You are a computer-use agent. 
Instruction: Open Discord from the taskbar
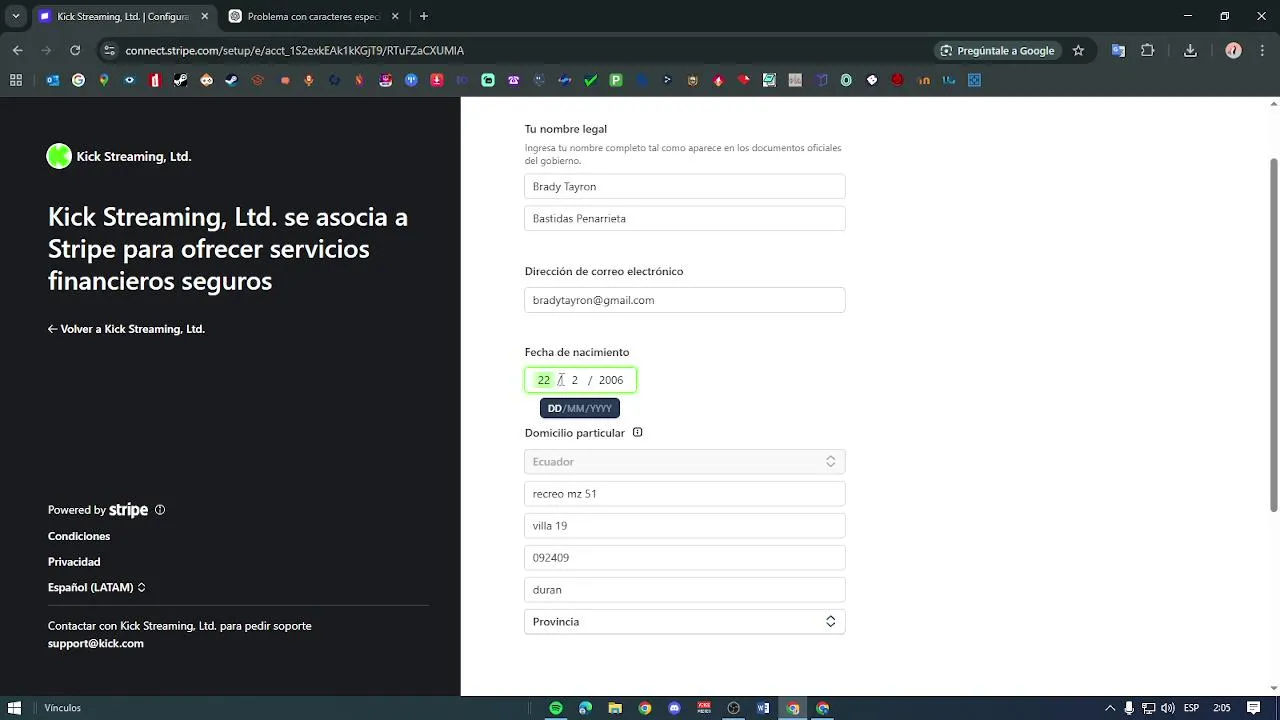pos(674,708)
